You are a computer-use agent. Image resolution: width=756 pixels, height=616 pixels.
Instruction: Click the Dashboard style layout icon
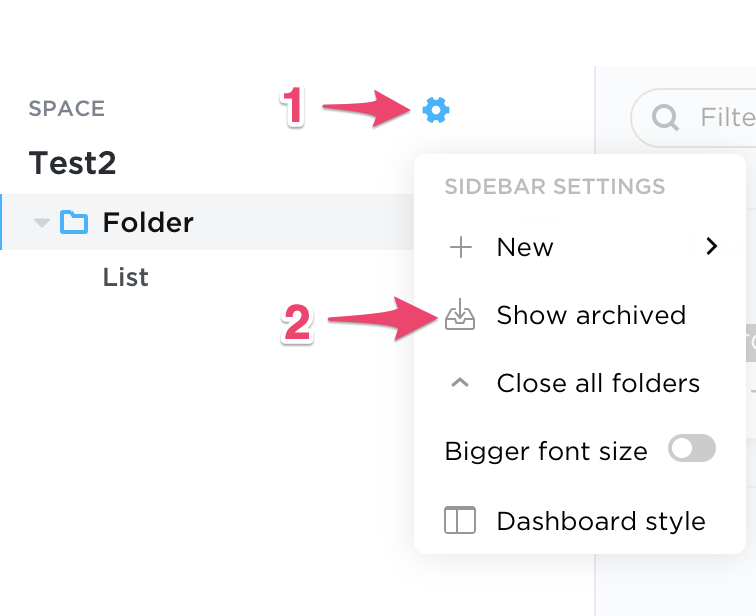[459, 520]
